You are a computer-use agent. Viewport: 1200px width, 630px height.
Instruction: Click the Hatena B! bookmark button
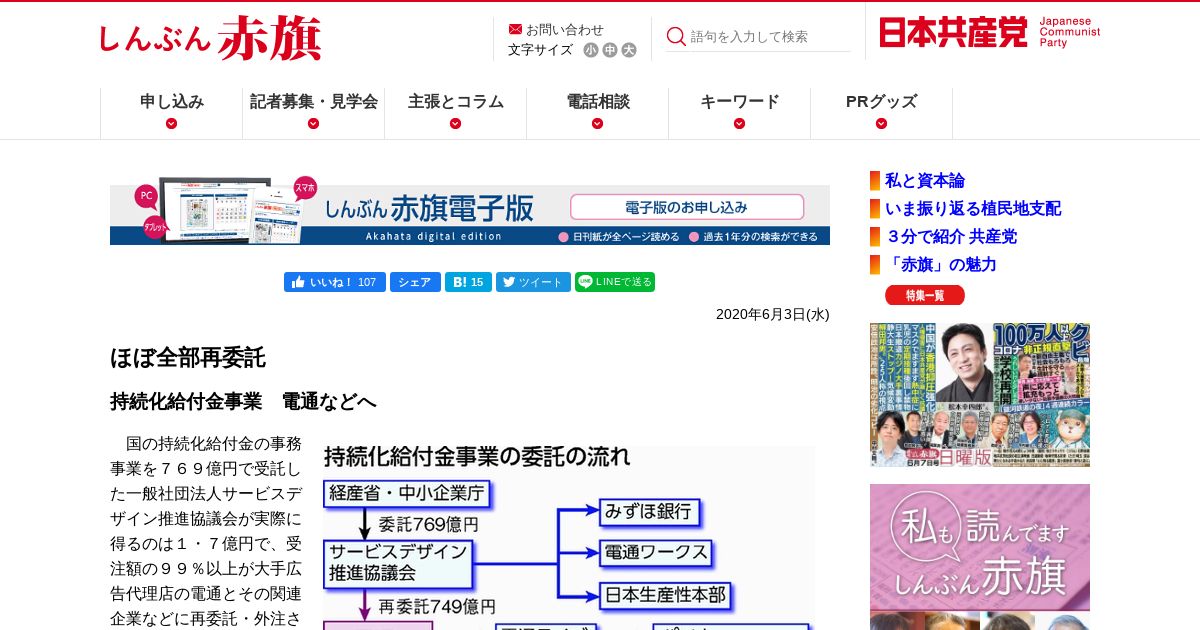click(x=468, y=282)
